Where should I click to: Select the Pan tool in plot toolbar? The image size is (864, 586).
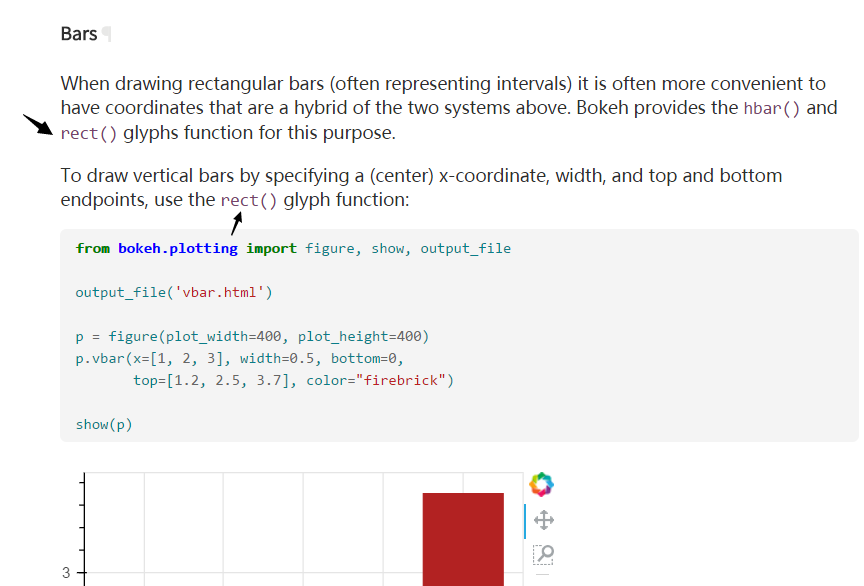[x=543, y=520]
